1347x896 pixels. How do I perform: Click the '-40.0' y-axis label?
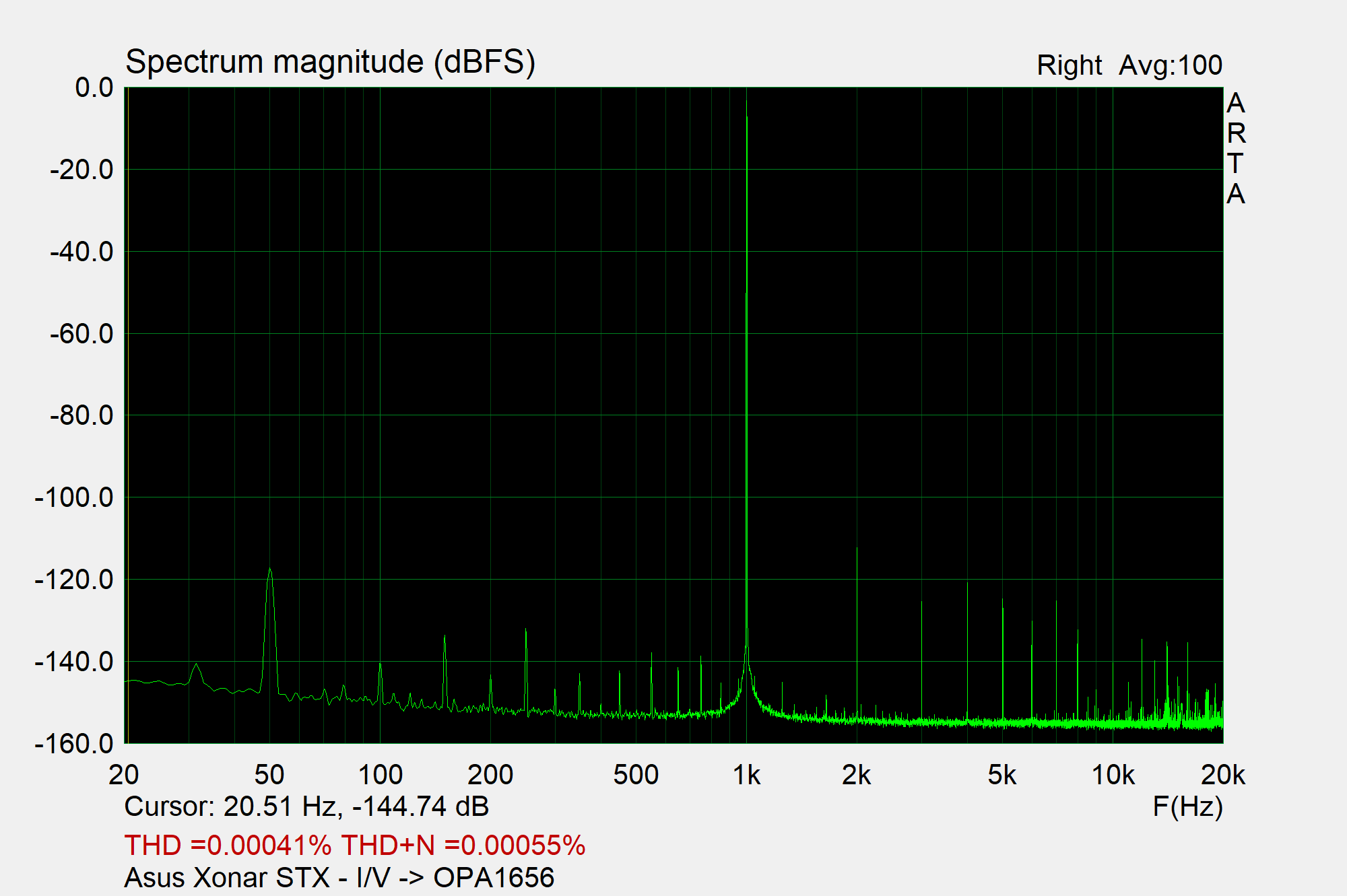tap(81, 252)
